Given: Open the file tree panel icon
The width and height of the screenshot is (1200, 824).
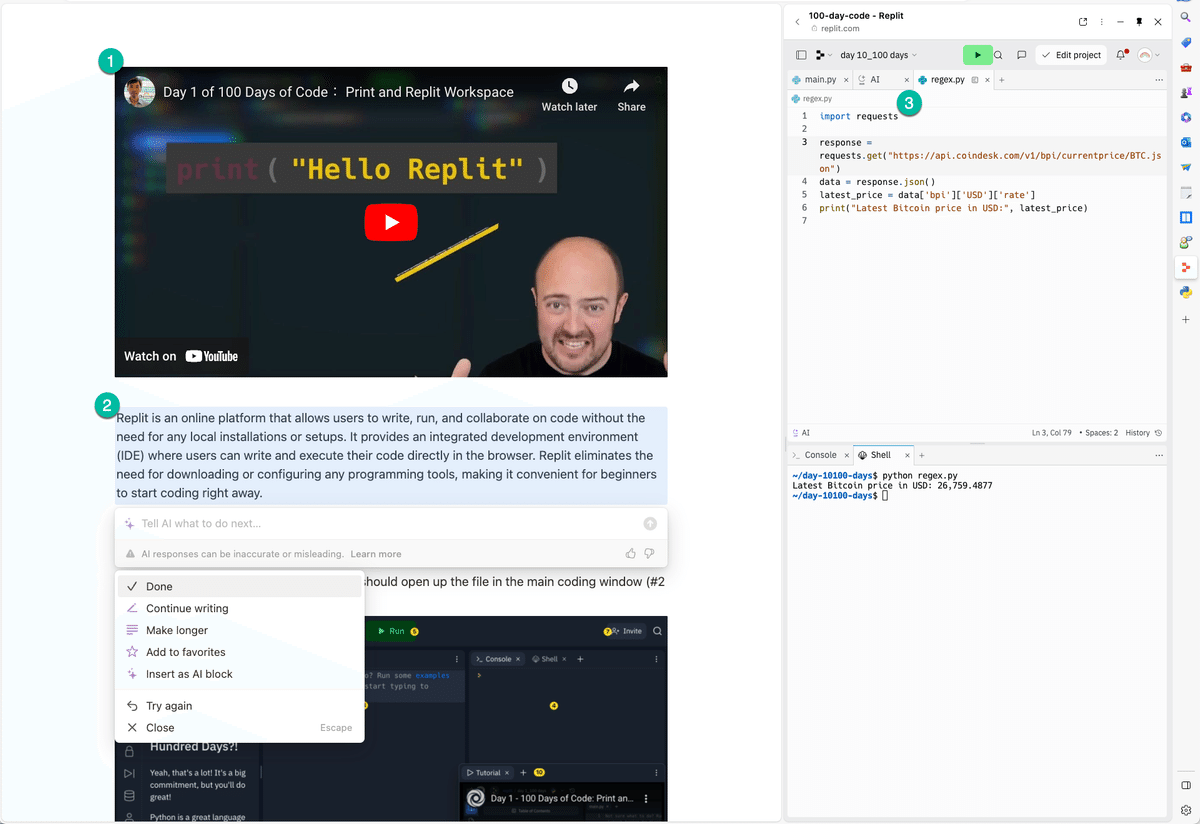Looking at the screenshot, I should coord(799,54).
